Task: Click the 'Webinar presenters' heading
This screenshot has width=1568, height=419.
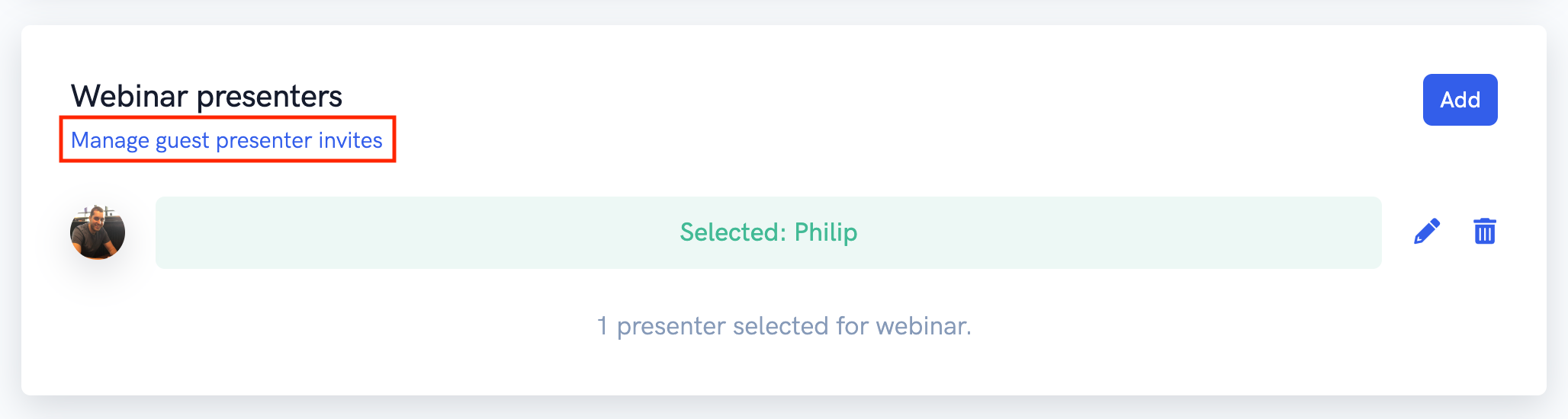Action: [x=207, y=97]
